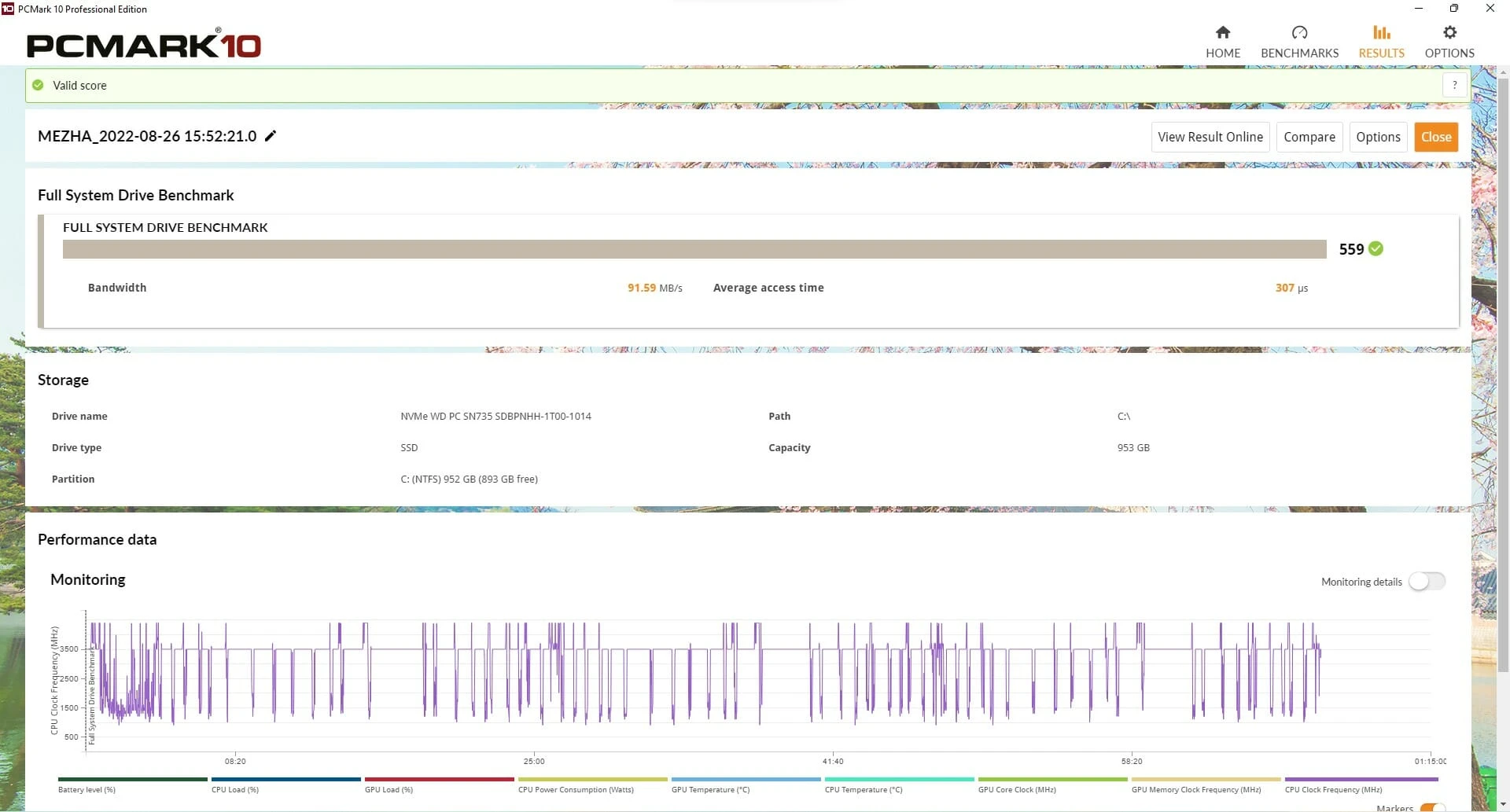Click the partition text C: (NTFS) 952 GB
Screen dimensions: 1510x812
click(x=469, y=479)
